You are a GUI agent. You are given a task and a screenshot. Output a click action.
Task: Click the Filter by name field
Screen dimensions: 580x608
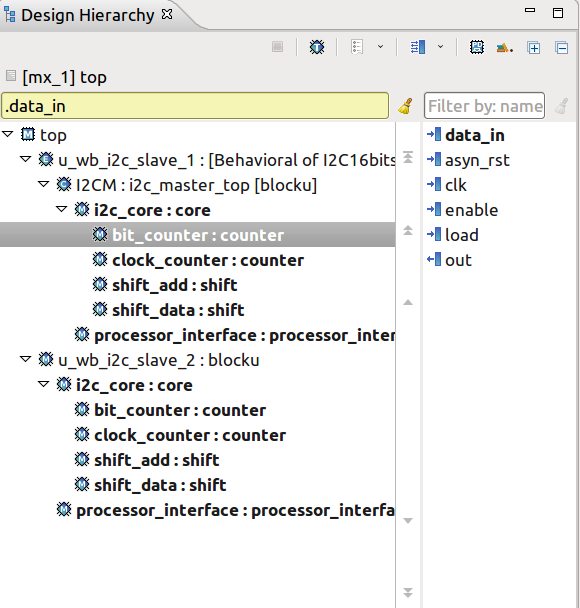(x=484, y=105)
